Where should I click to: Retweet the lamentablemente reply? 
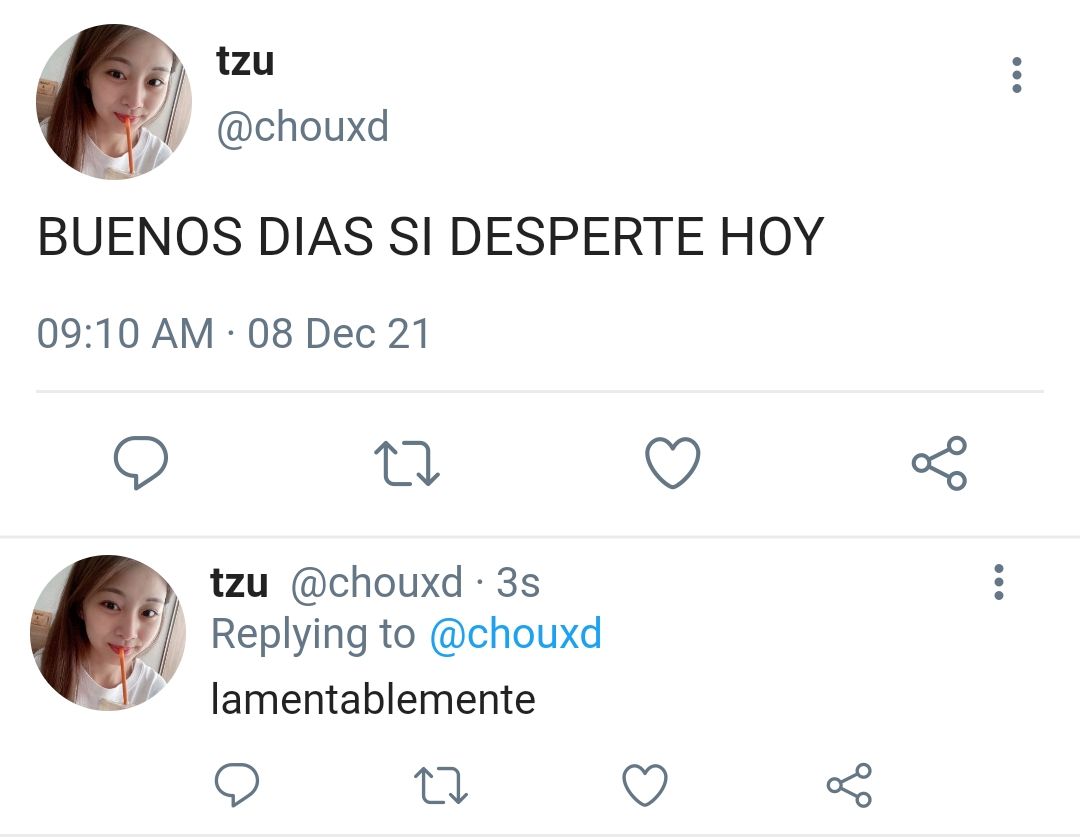pos(441,786)
